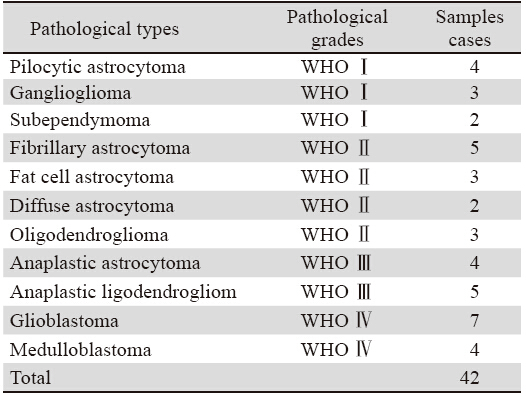The height and width of the screenshot is (396, 526).
Task: Select the Ganglioglioma row label
Action: pos(70,93)
